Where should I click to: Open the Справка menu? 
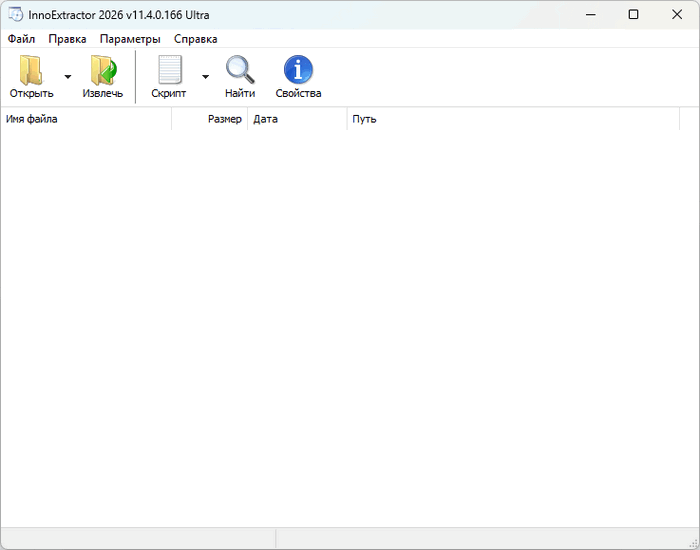(x=196, y=39)
